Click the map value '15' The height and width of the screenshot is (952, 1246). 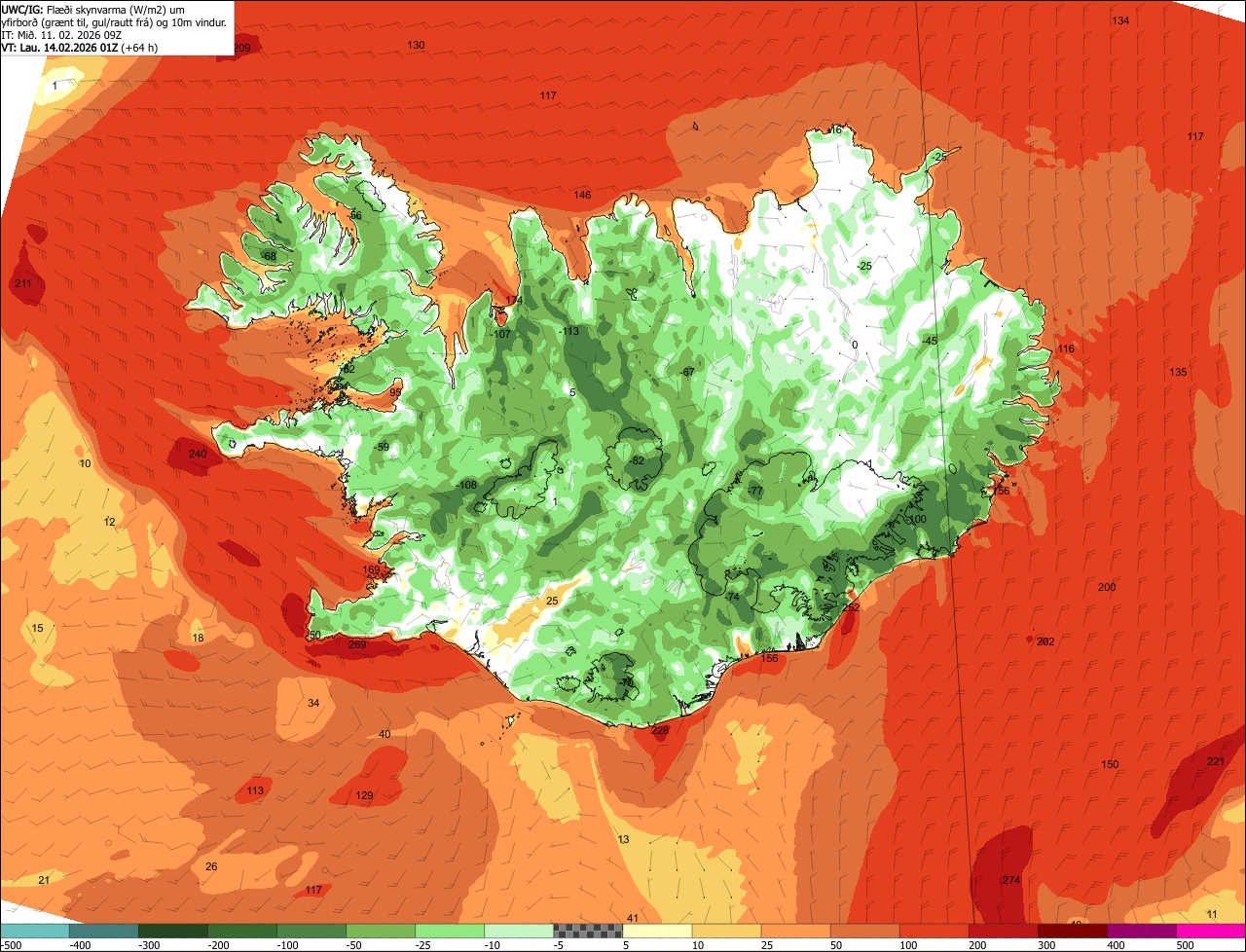coord(37,628)
